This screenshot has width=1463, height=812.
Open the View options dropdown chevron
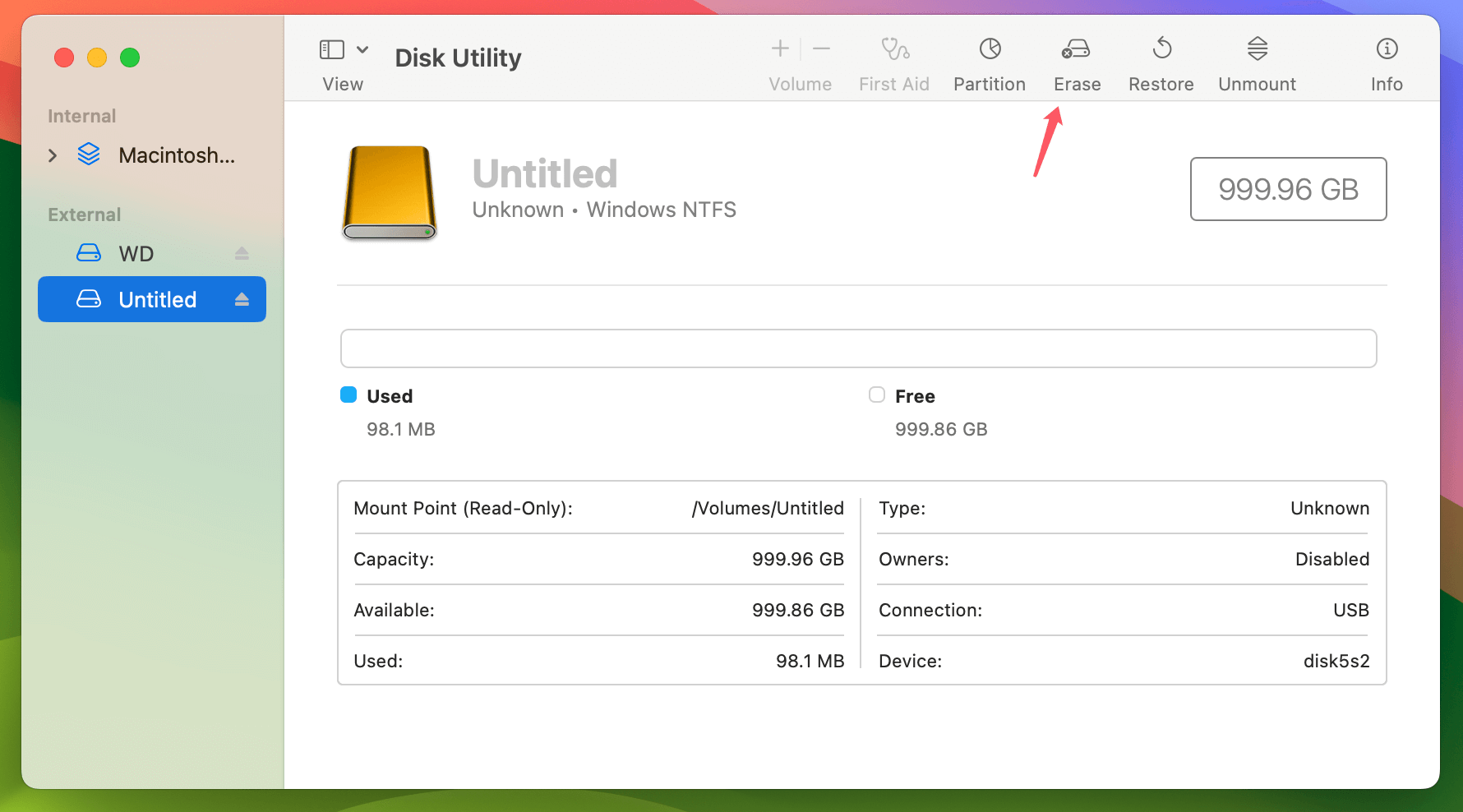(360, 49)
